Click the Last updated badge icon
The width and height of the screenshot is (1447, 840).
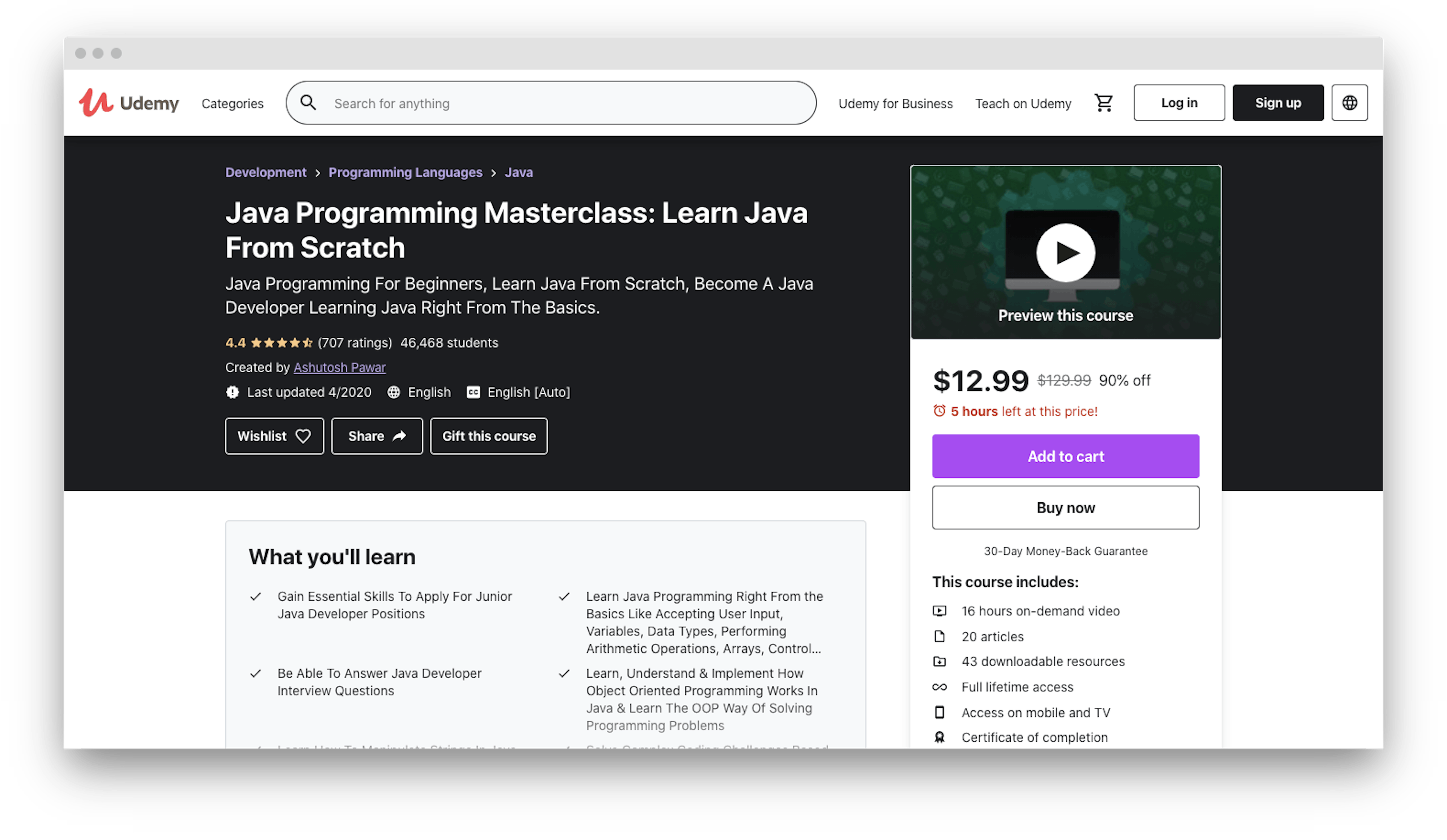point(232,392)
